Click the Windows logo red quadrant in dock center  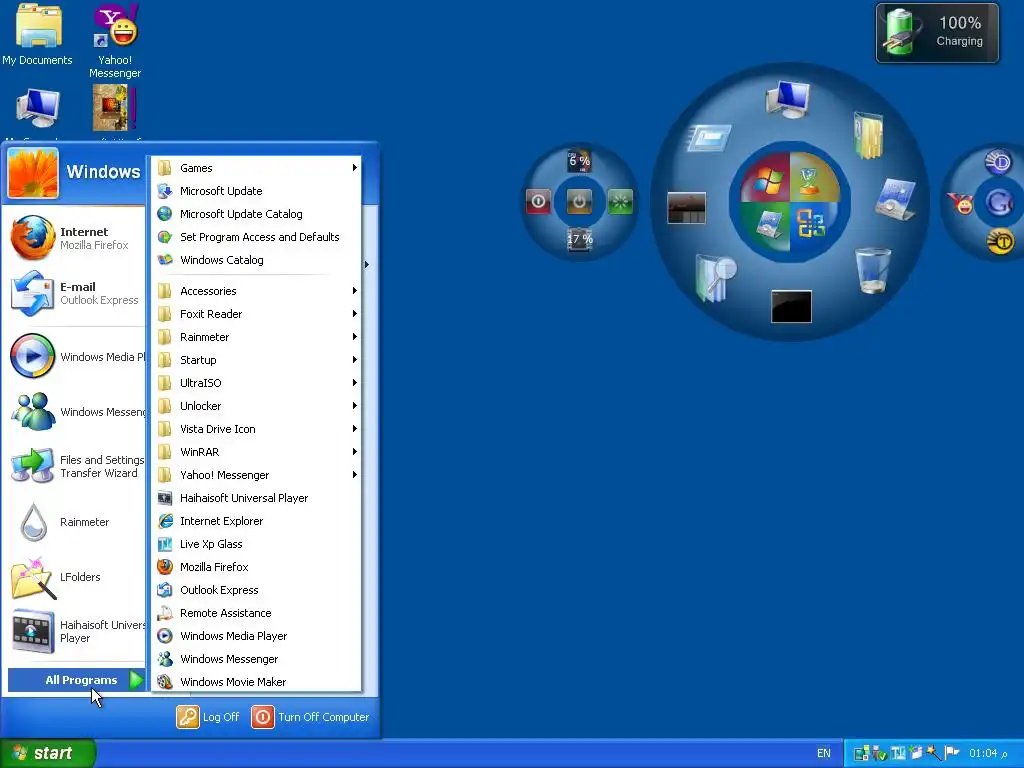coord(765,179)
